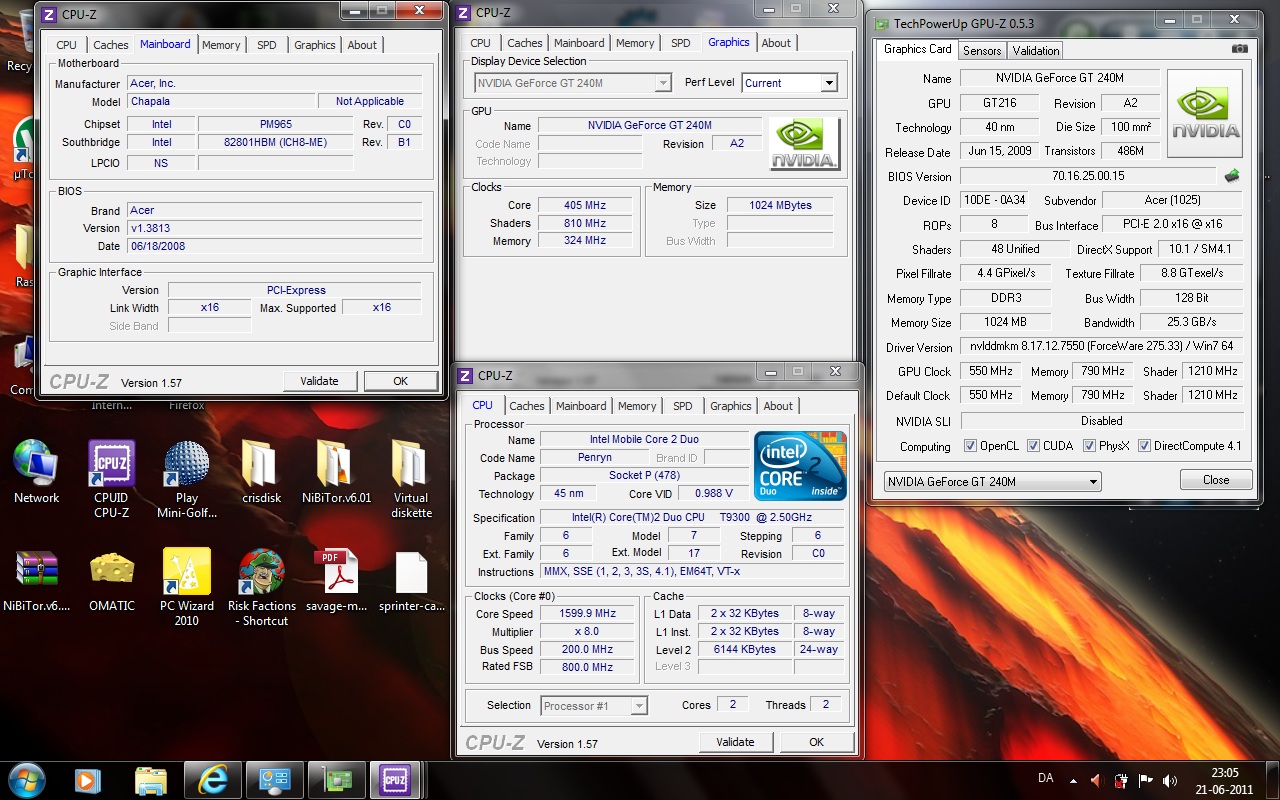Click the NVIDIA logo in GPU-Z
Image resolution: width=1280 pixels, height=800 pixels.
1205,113
